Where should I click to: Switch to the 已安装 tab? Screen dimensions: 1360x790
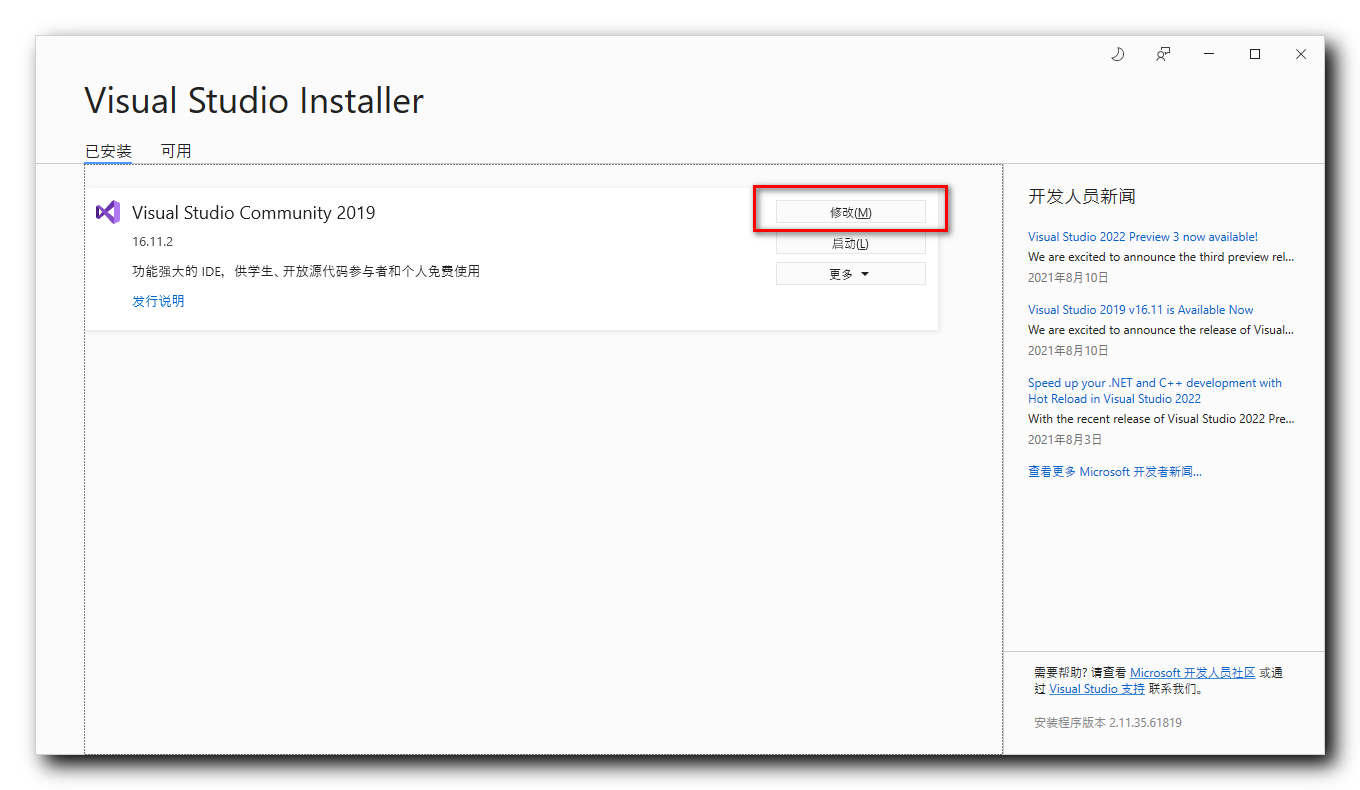tap(108, 151)
